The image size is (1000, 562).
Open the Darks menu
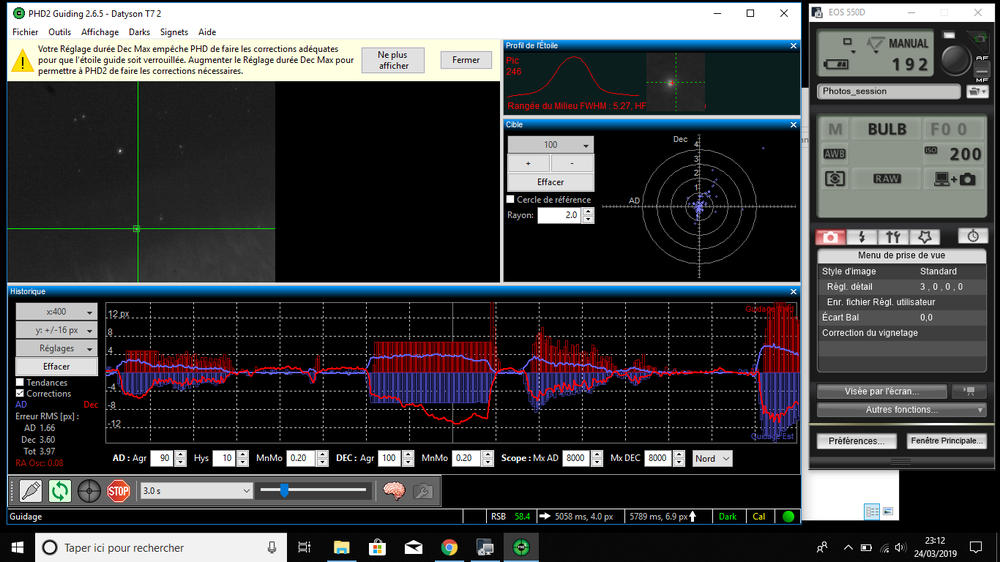(x=139, y=32)
